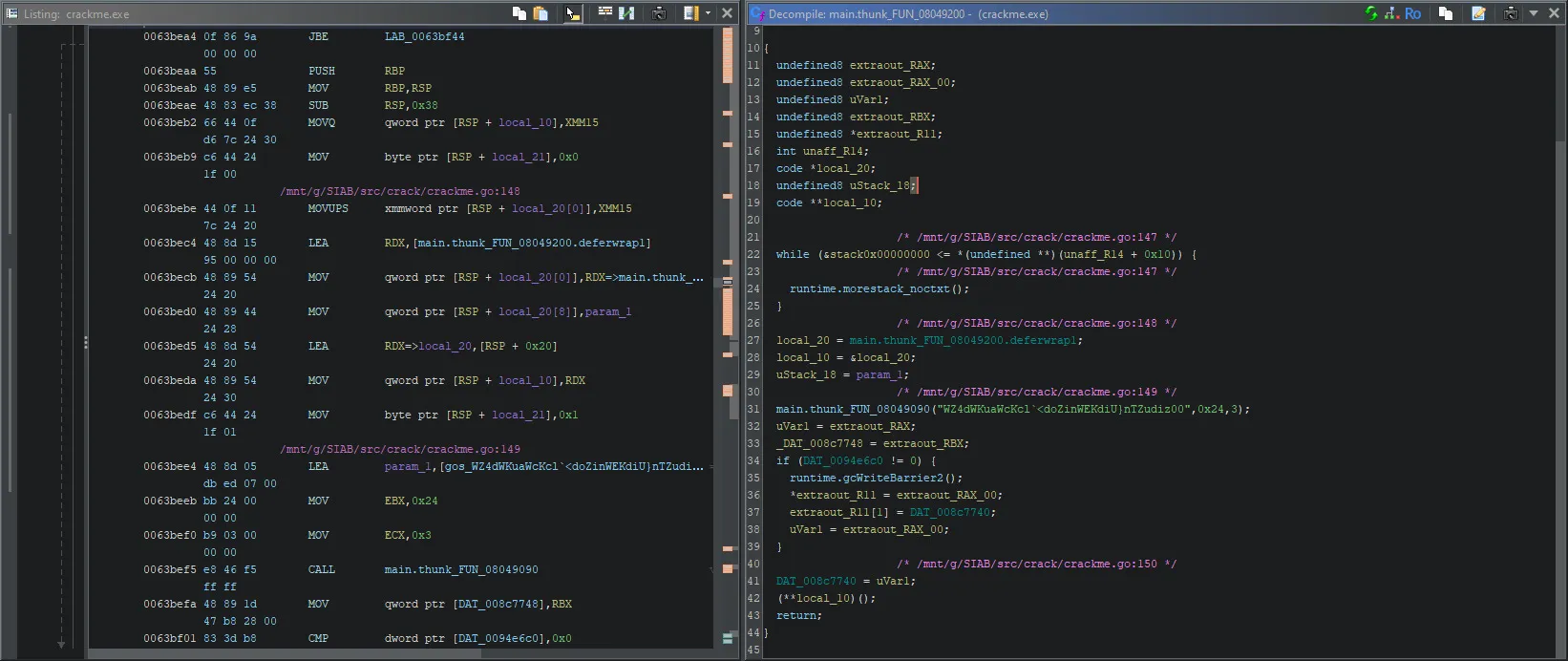The width and height of the screenshot is (1568, 661).
Task: Click the edit signature pencil icon
Action: point(1478,13)
